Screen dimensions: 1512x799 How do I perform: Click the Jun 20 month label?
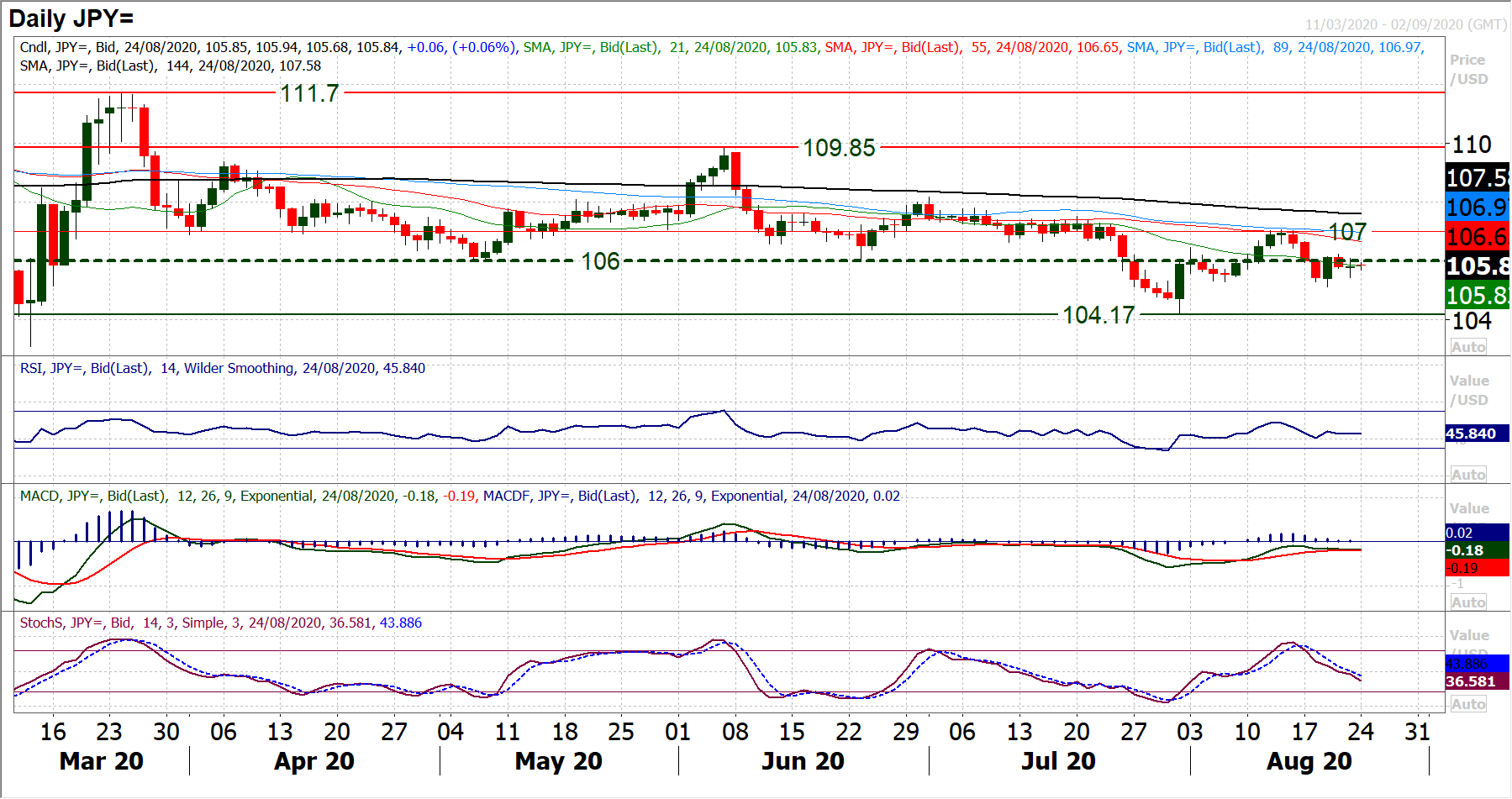tap(803, 761)
